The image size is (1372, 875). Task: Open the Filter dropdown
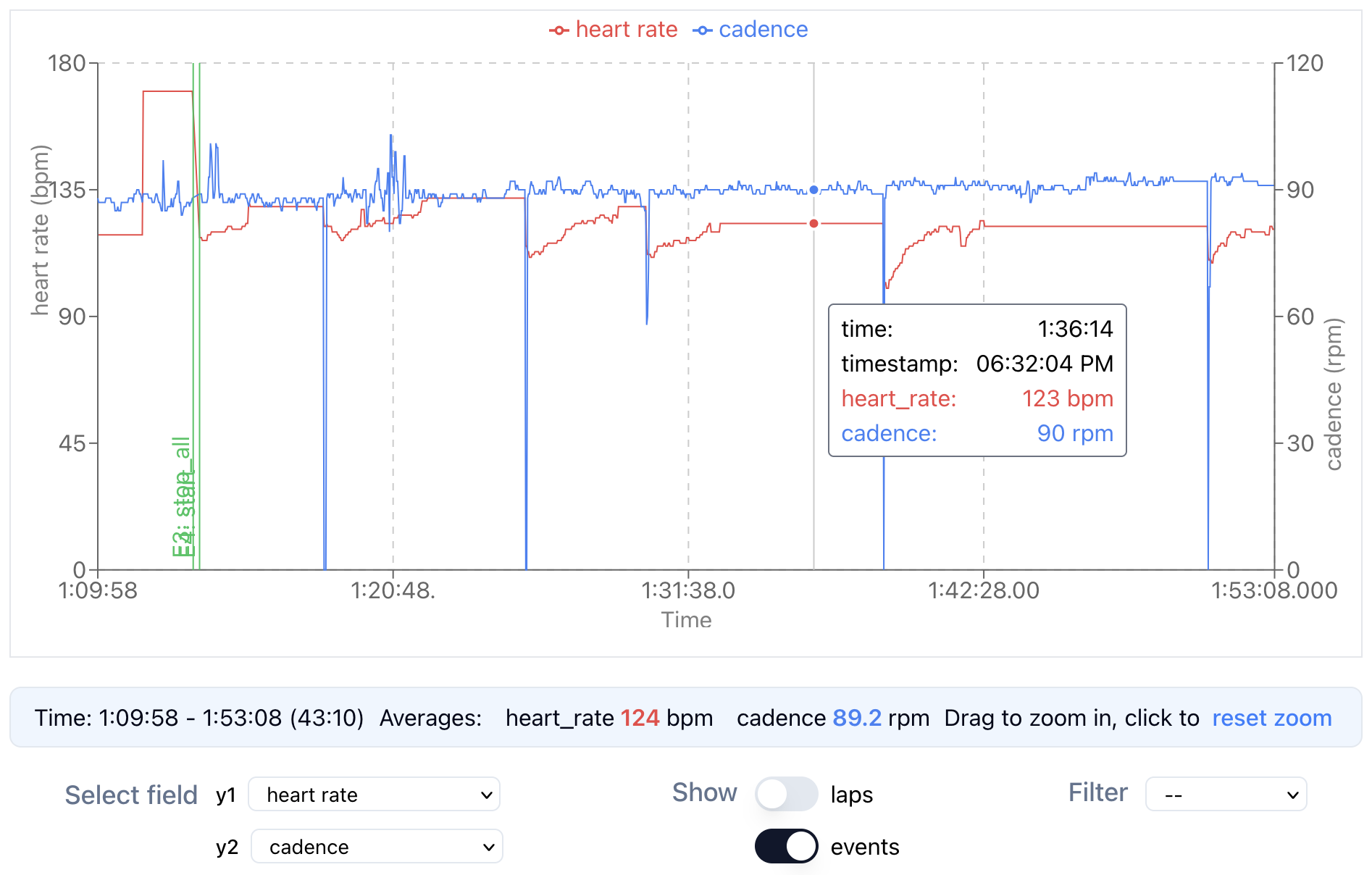pyautogui.click(x=1226, y=795)
